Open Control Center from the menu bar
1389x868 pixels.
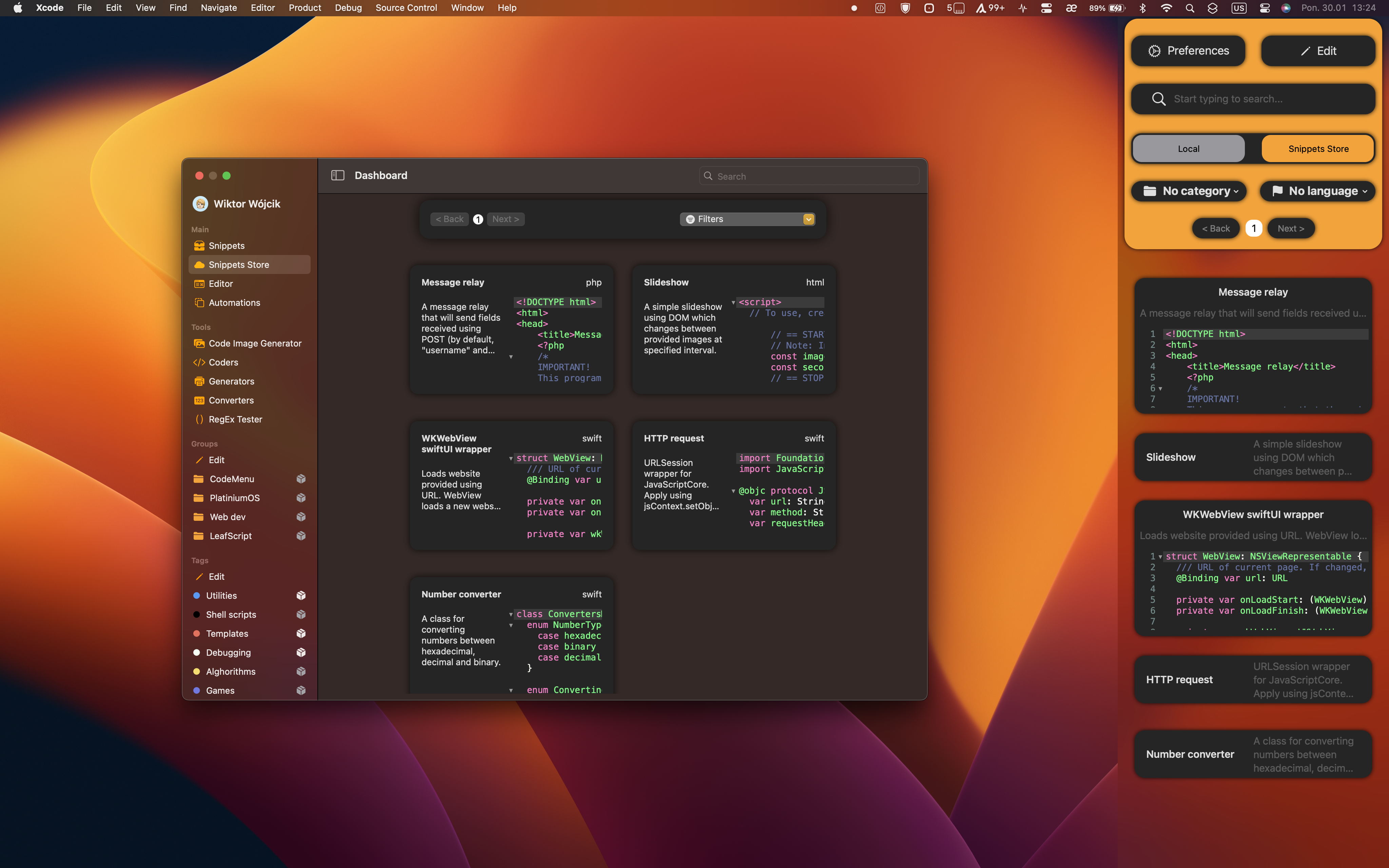[x=1265, y=8]
